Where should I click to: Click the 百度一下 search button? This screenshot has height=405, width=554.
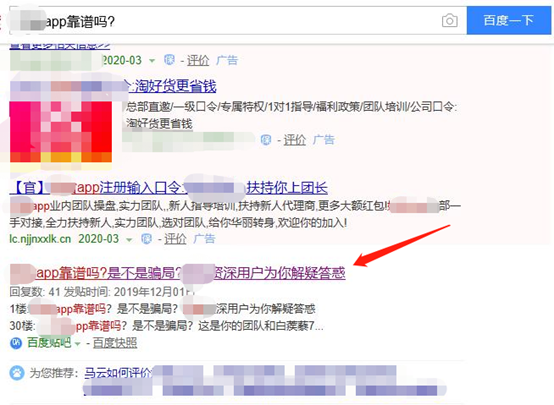(x=509, y=20)
